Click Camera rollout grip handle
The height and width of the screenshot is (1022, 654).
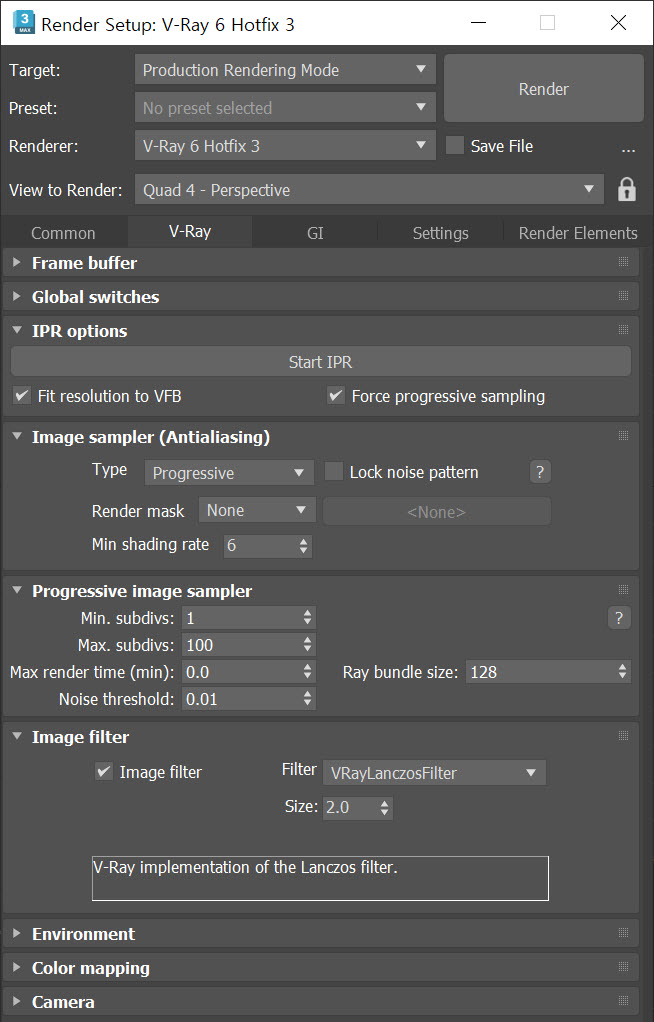[x=623, y=1000]
